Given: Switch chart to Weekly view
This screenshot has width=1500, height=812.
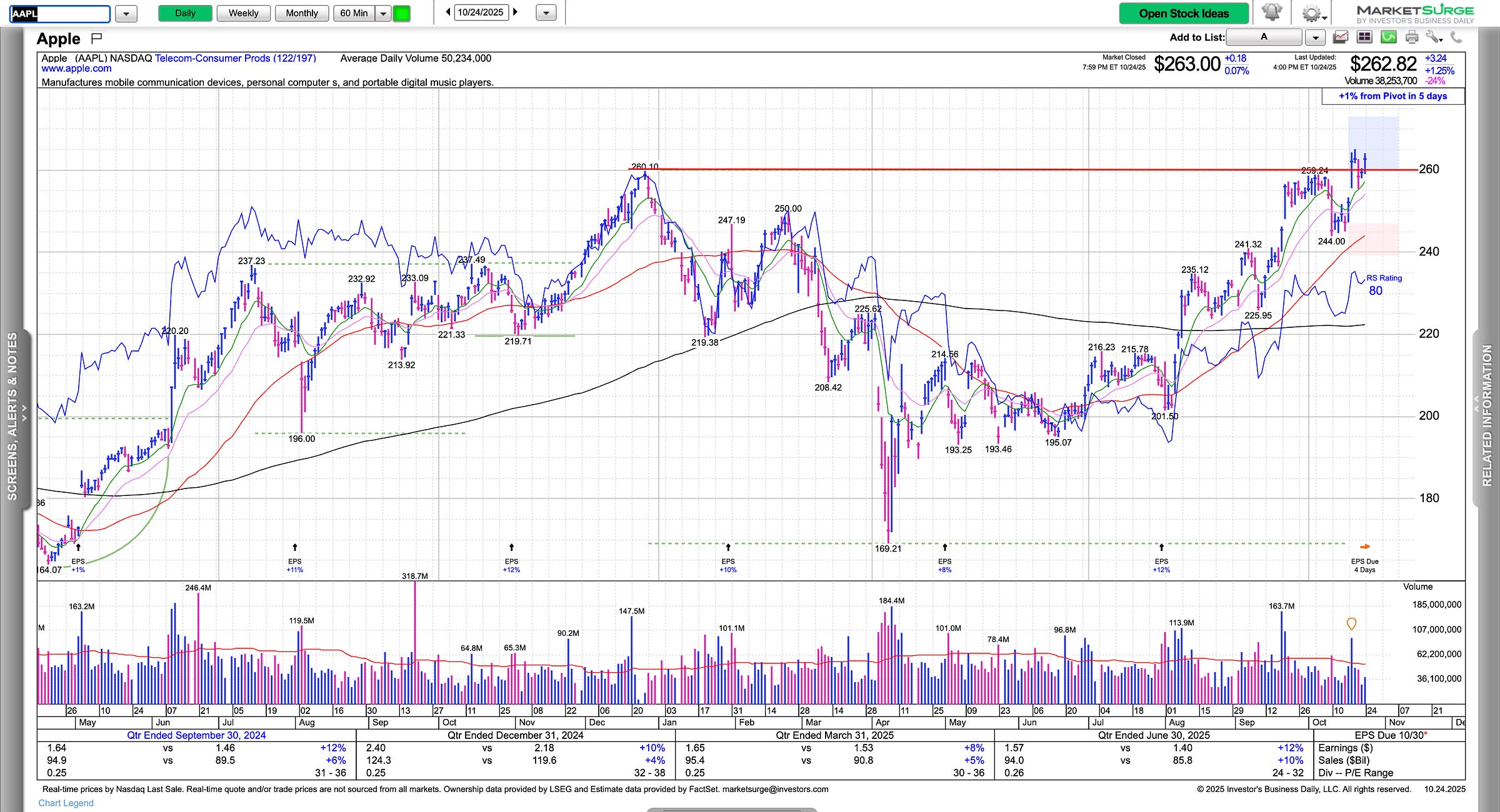Looking at the screenshot, I should (243, 13).
